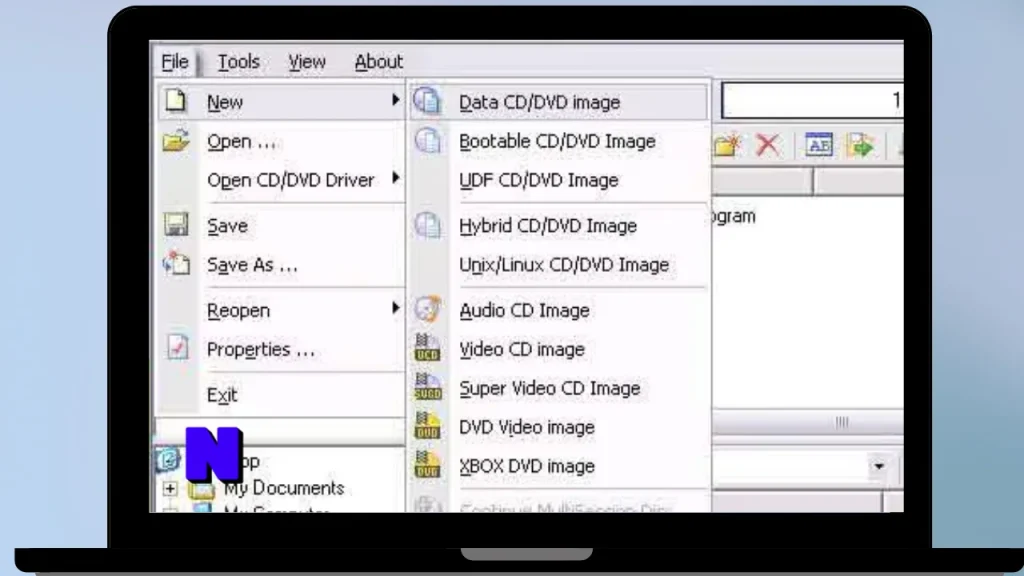The width and height of the screenshot is (1024, 576).
Task: Click the horizontal scrollbar grip
Action: click(842, 423)
